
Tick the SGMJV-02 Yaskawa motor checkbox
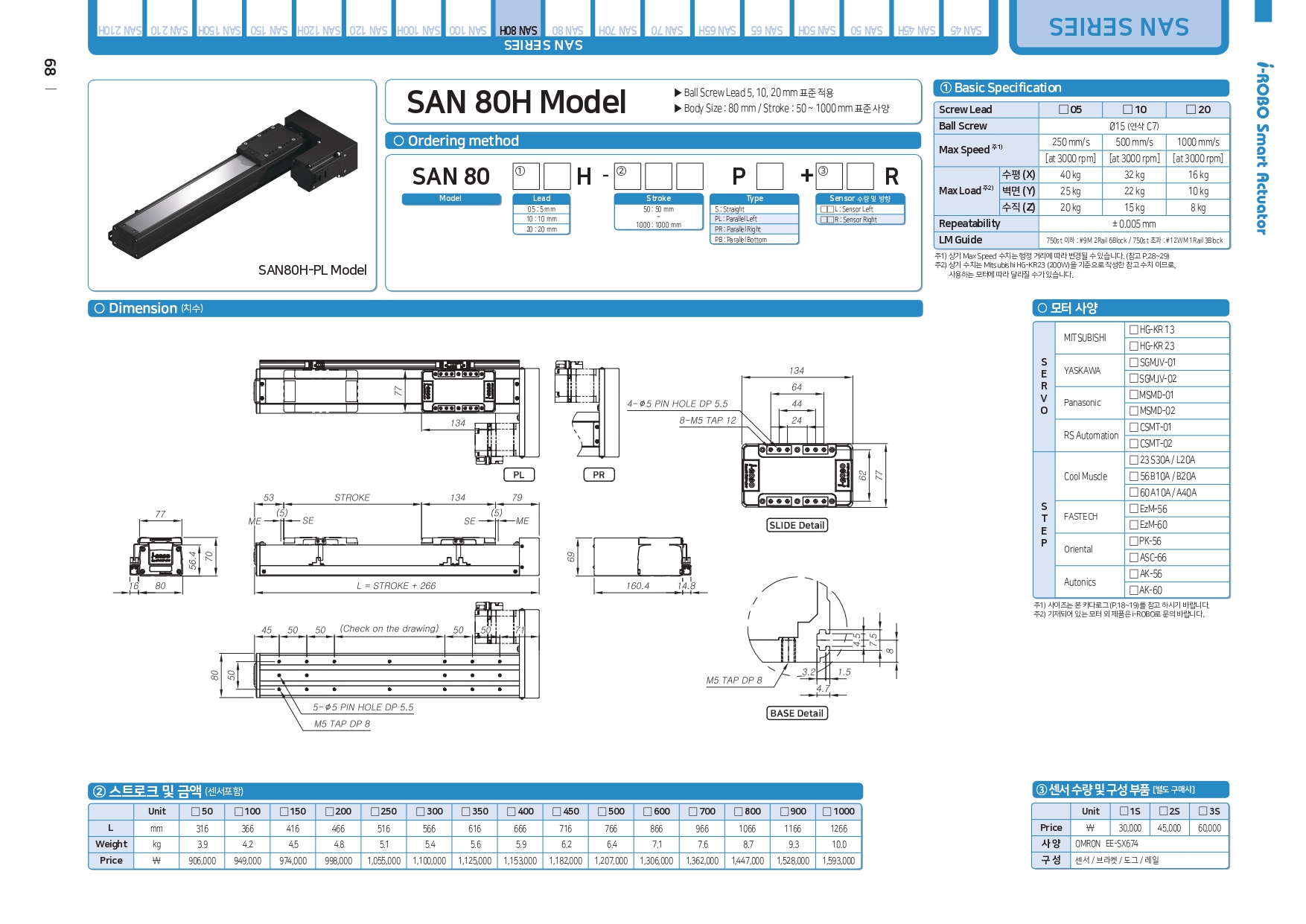1134,378
